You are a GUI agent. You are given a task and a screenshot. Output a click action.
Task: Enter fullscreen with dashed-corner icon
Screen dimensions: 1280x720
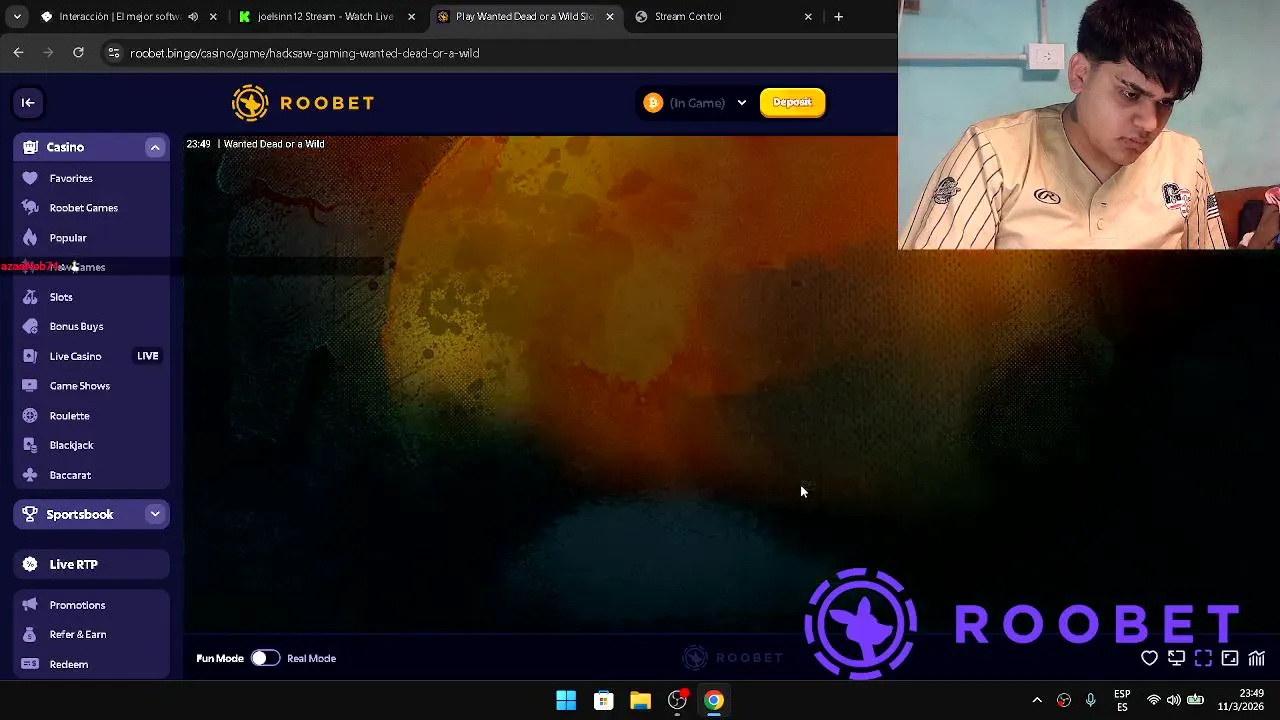click(x=1203, y=658)
